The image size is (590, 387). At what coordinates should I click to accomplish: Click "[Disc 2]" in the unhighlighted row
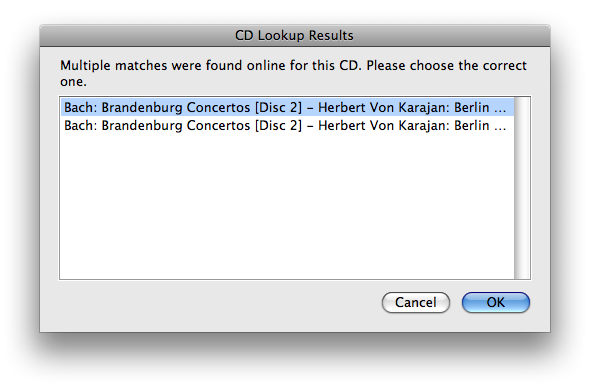[x=278, y=126]
